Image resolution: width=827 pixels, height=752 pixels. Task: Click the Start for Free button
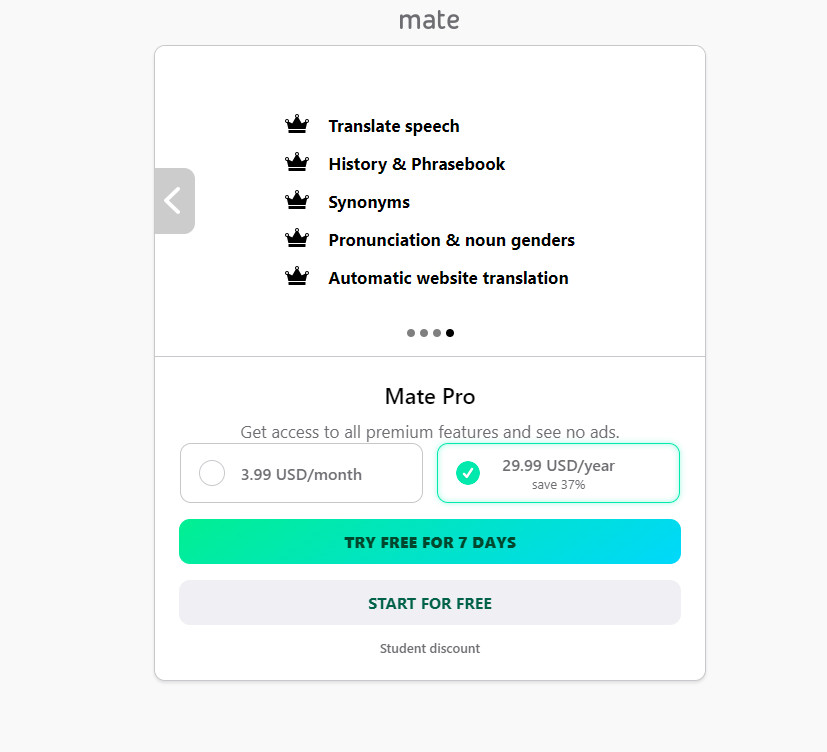[x=430, y=603]
